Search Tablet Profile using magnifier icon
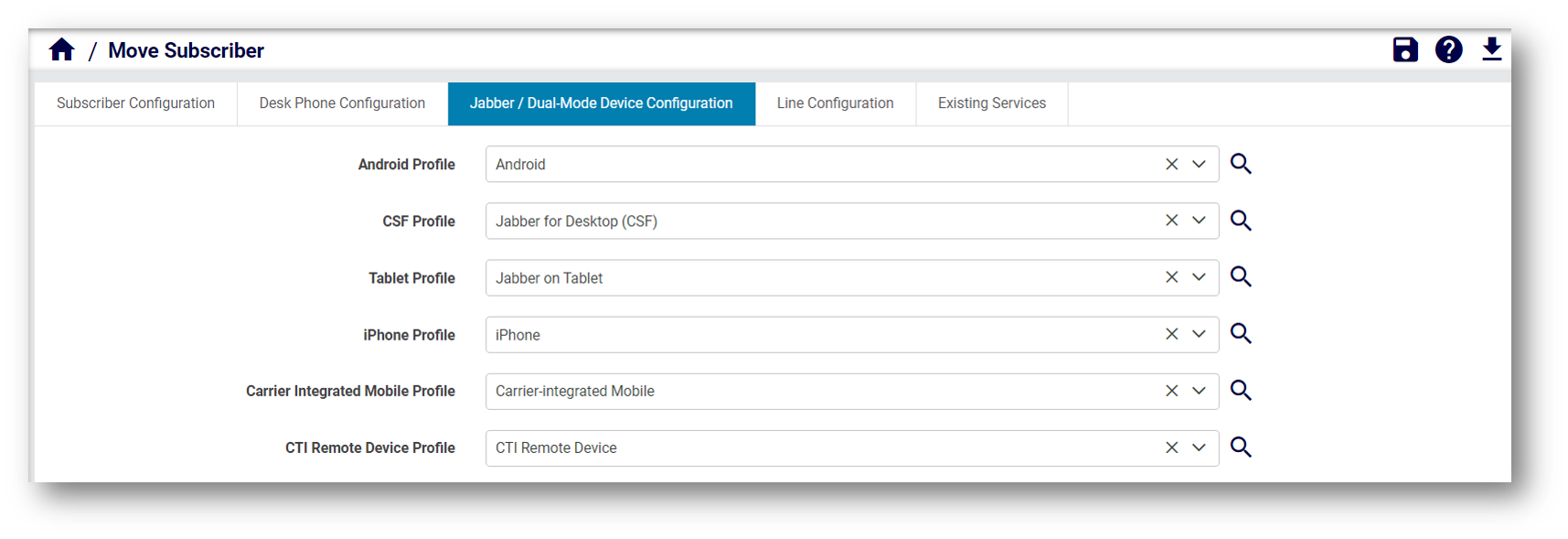This screenshot has width=1568, height=539. (x=1241, y=277)
